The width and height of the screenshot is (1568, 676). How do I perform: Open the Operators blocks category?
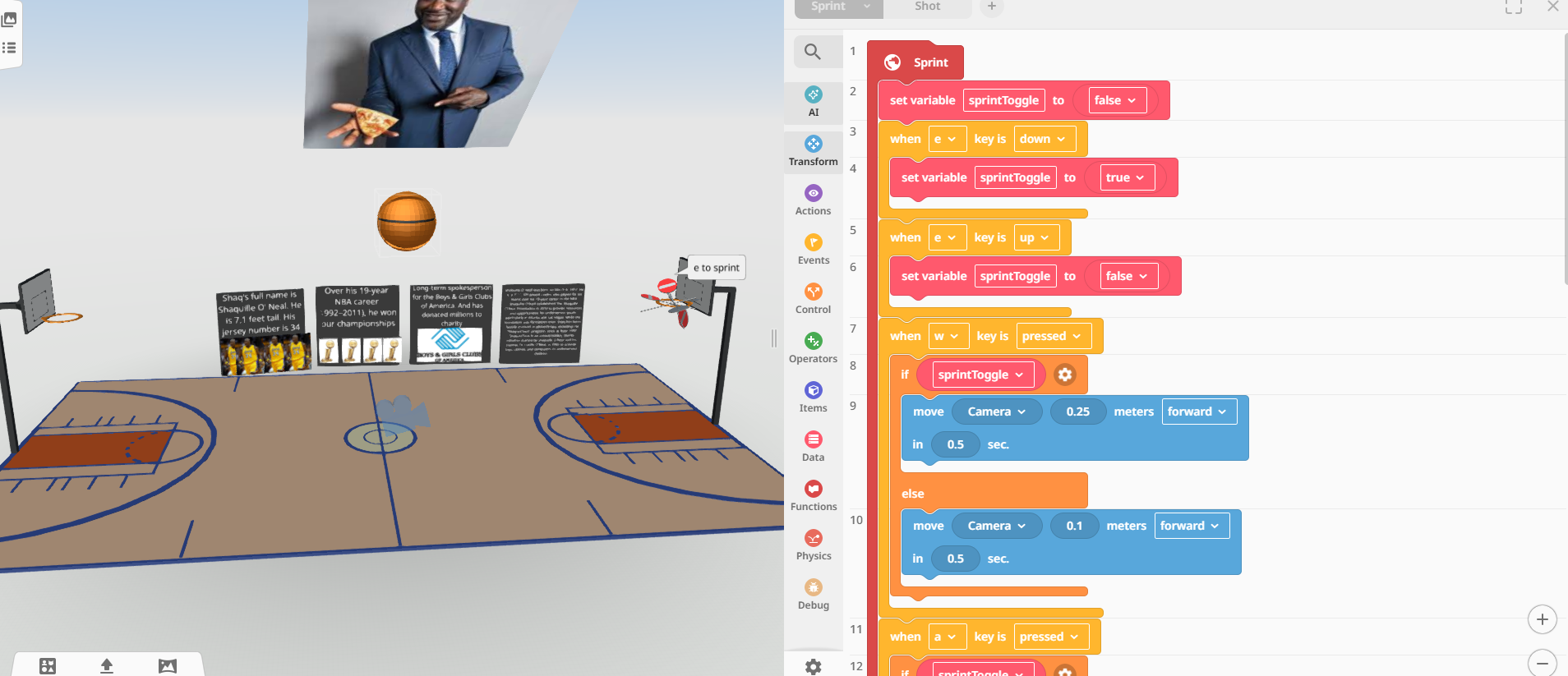(x=814, y=348)
